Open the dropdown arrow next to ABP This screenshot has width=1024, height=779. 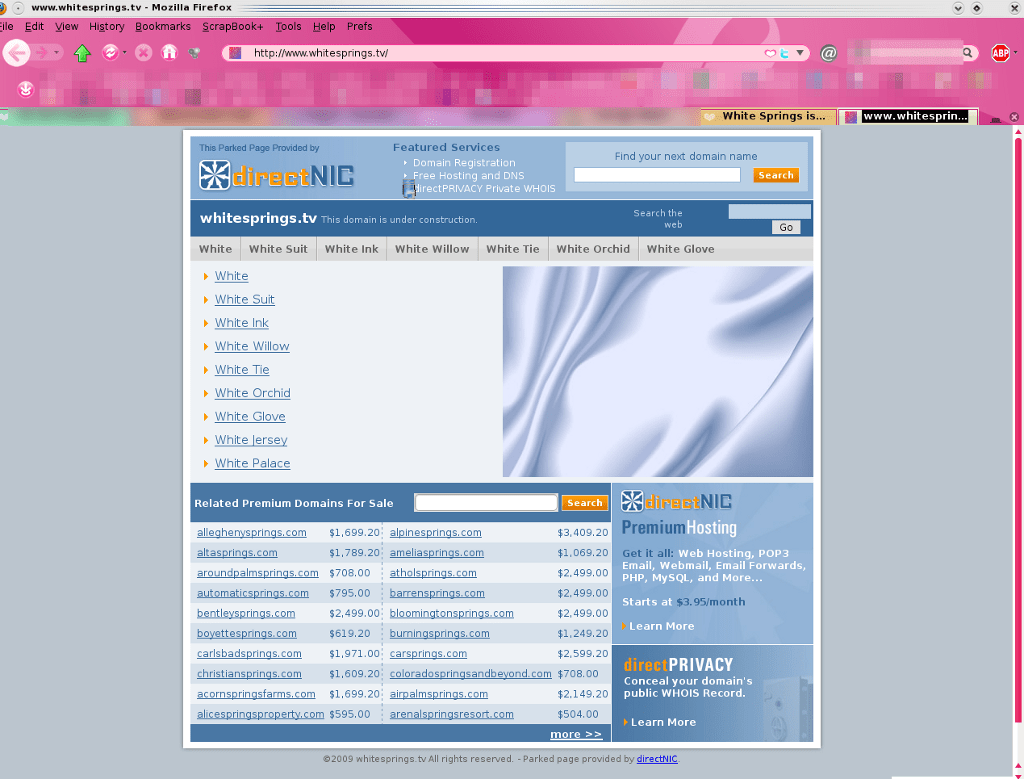[x=1016, y=52]
